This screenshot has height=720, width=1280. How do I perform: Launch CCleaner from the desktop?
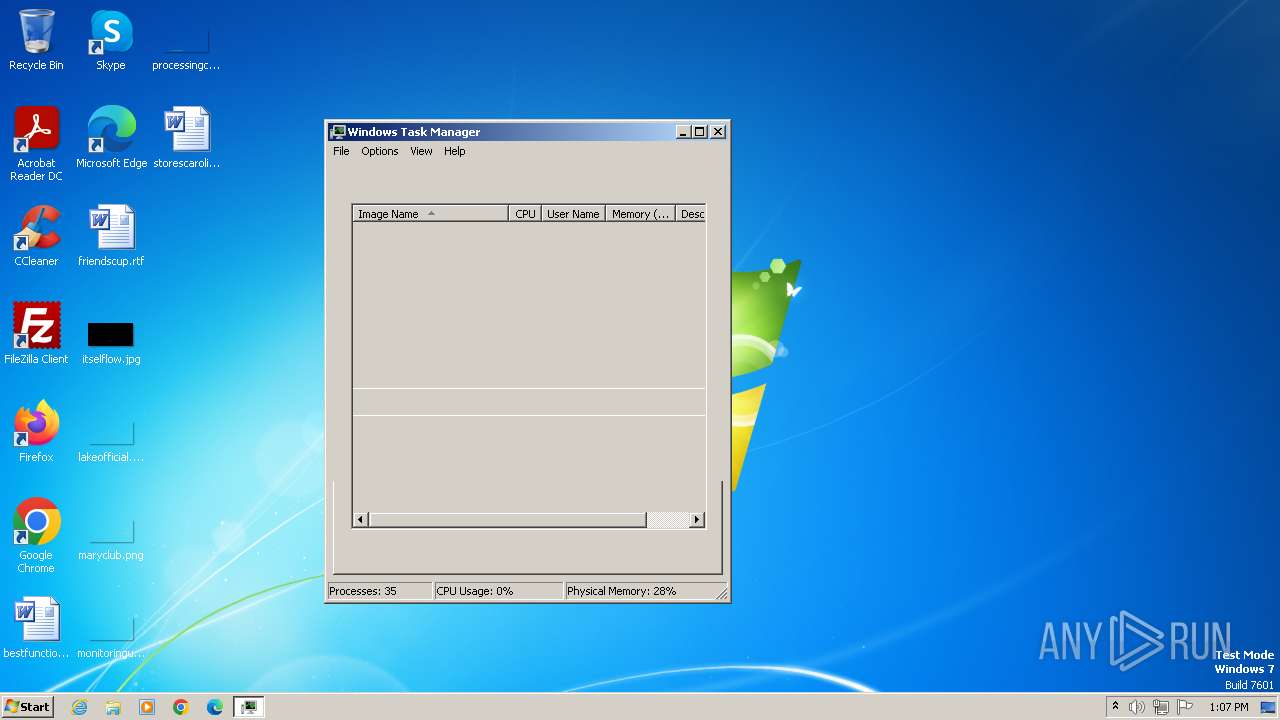pyautogui.click(x=36, y=236)
